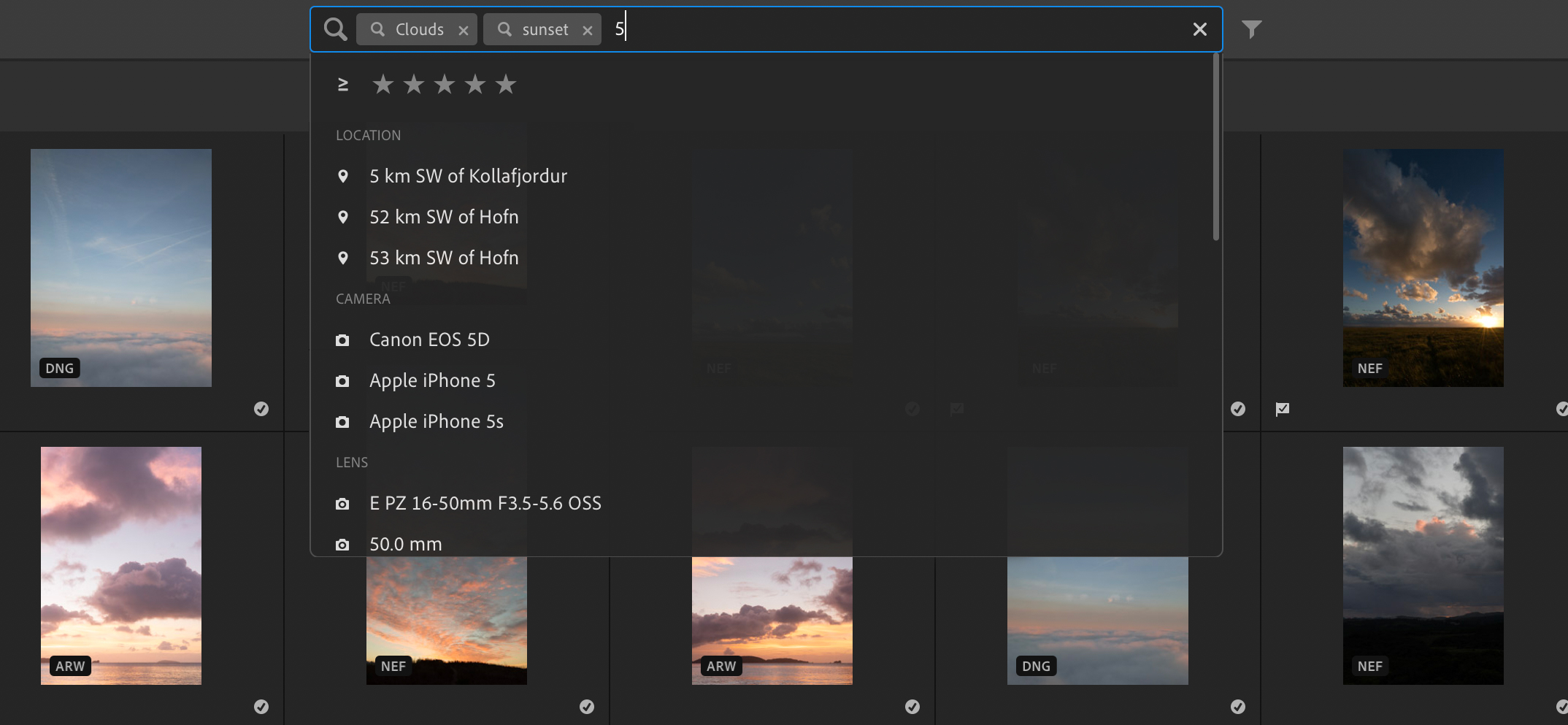1568x725 pixels.
Task: Open the bottom-right NEF dark clouds photo
Action: (x=1423, y=566)
